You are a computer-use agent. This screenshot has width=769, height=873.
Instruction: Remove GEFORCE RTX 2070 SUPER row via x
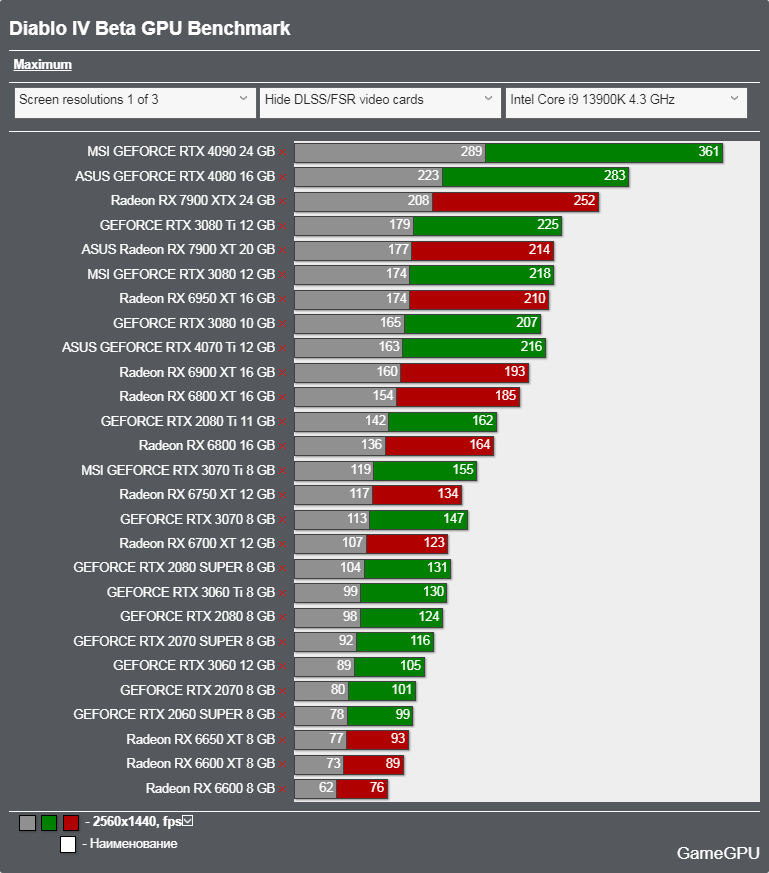(283, 642)
